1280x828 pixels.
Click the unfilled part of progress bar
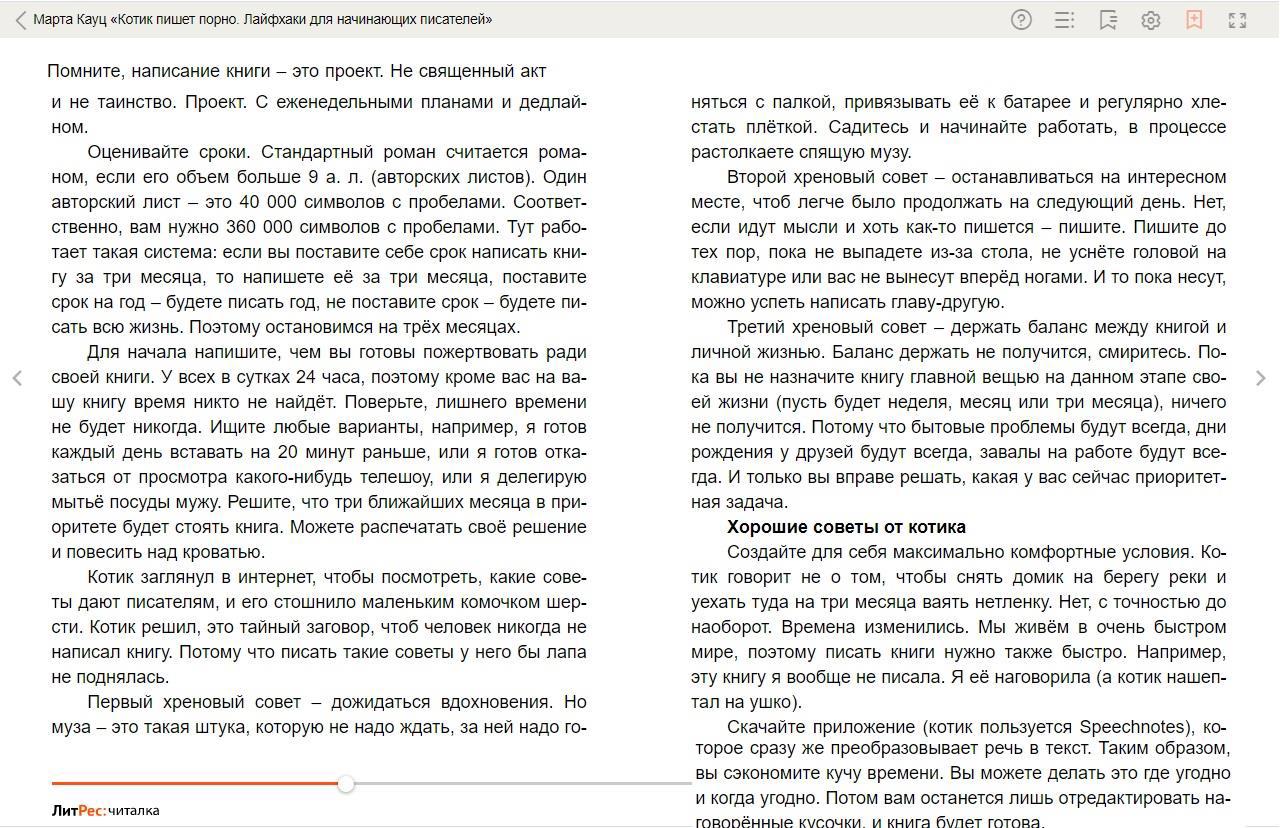click(x=520, y=784)
